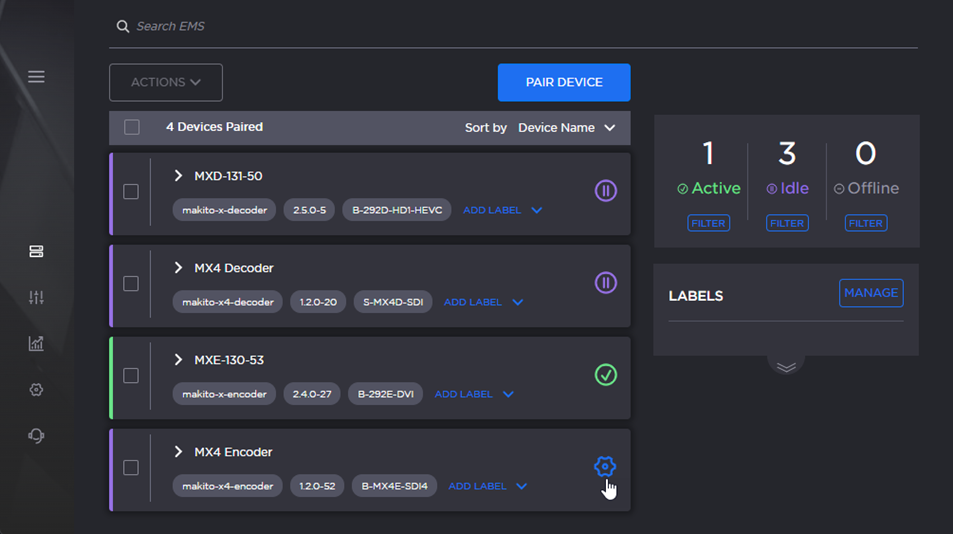Filter devices by Active status
The width and height of the screenshot is (953, 534).
(x=708, y=224)
